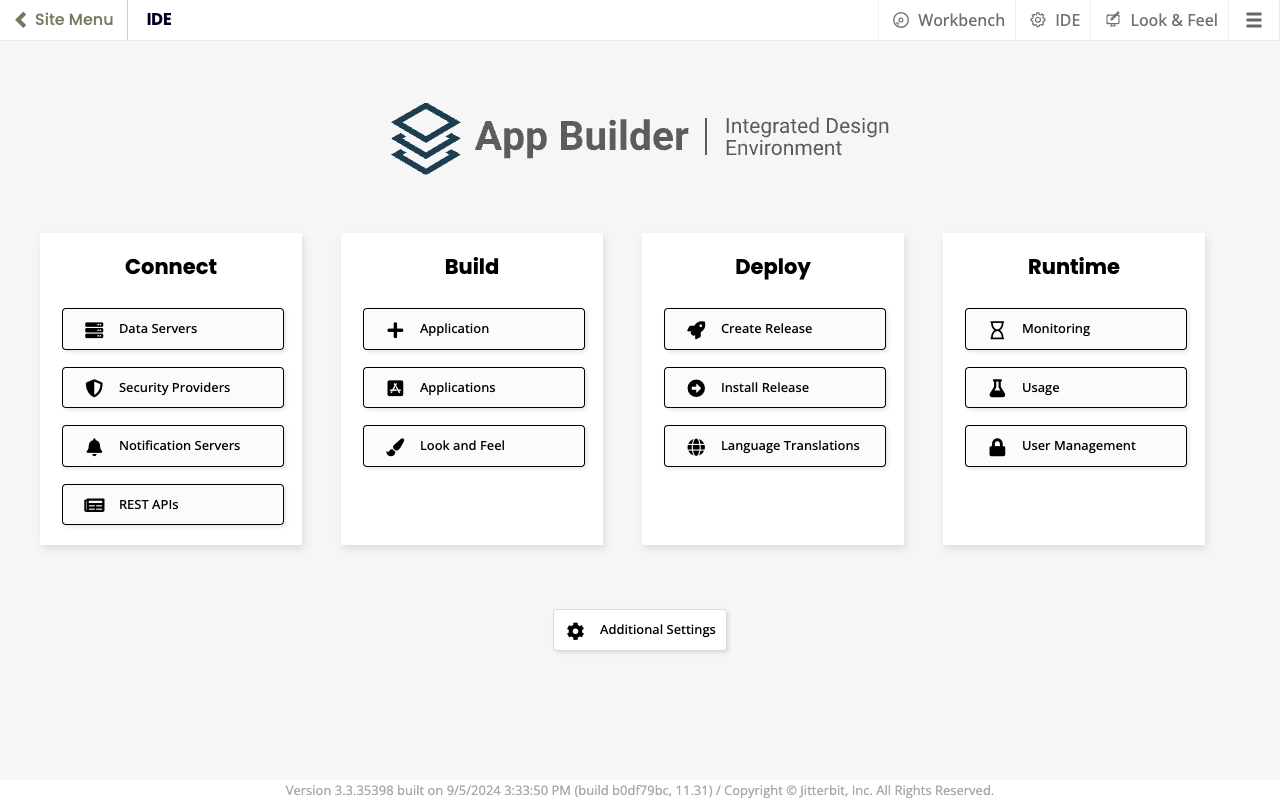The width and height of the screenshot is (1280, 800).
Task: Open Language Translations
Action: click(x=775, y=446)
